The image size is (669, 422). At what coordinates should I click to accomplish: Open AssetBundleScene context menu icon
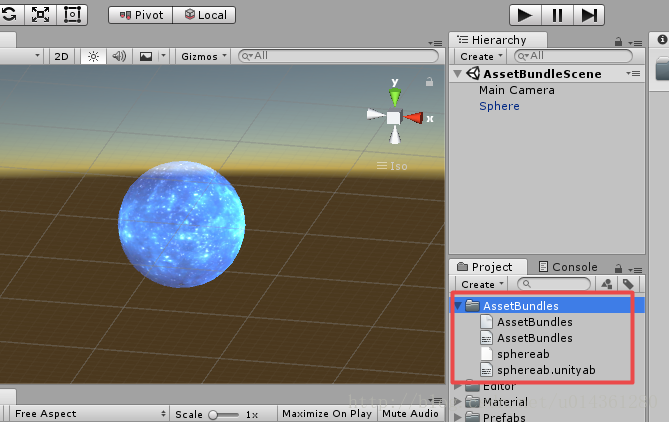(x=633, y=73)
